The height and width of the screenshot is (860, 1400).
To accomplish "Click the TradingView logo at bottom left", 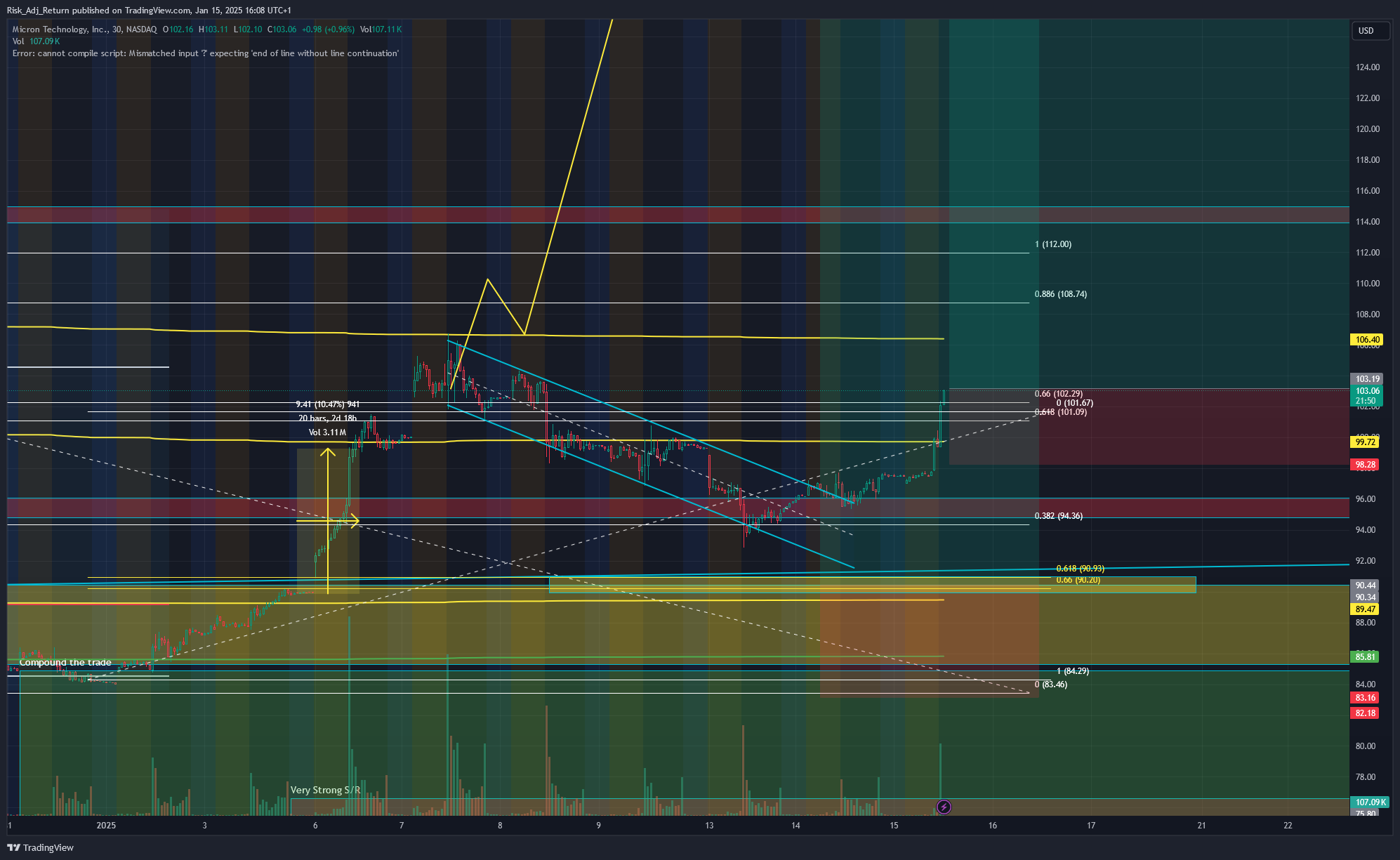I will 40,847.
